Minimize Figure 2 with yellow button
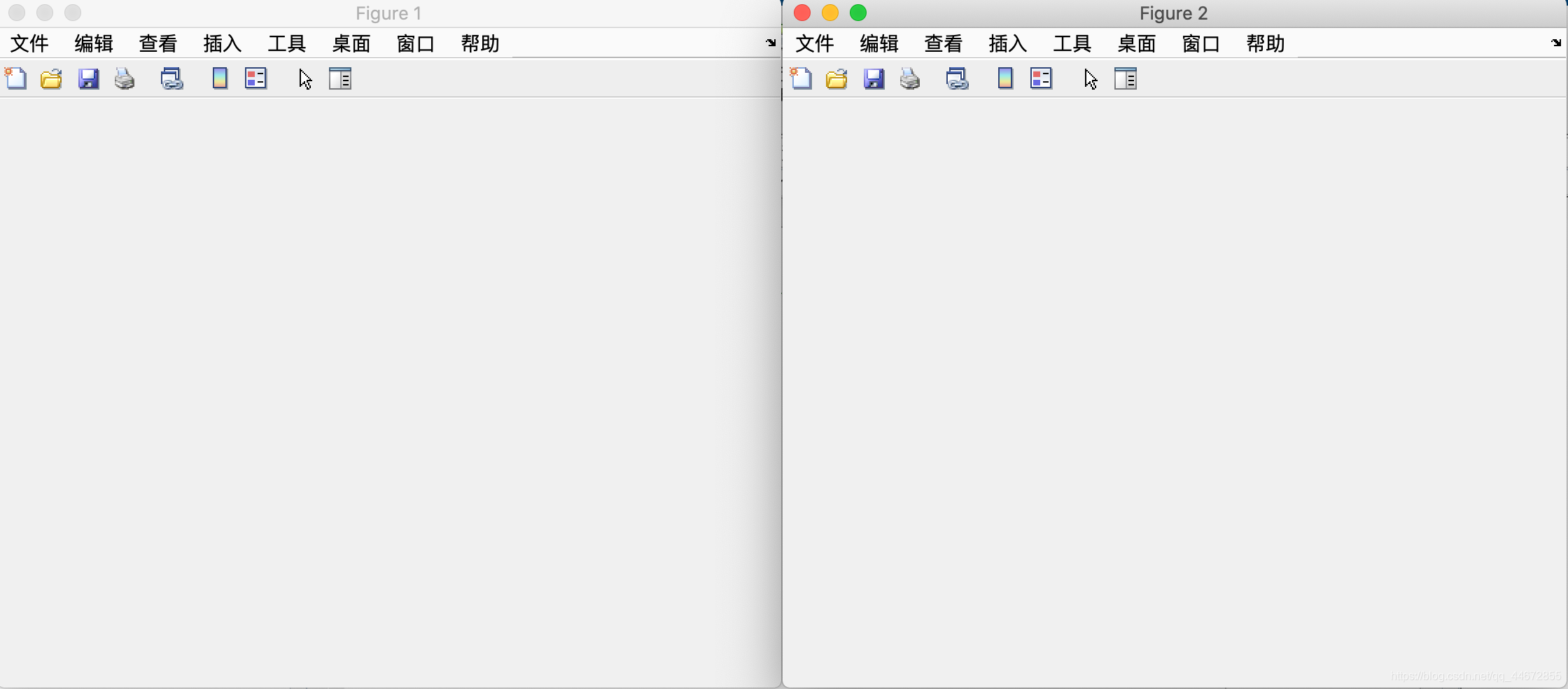 pos(830,13)
